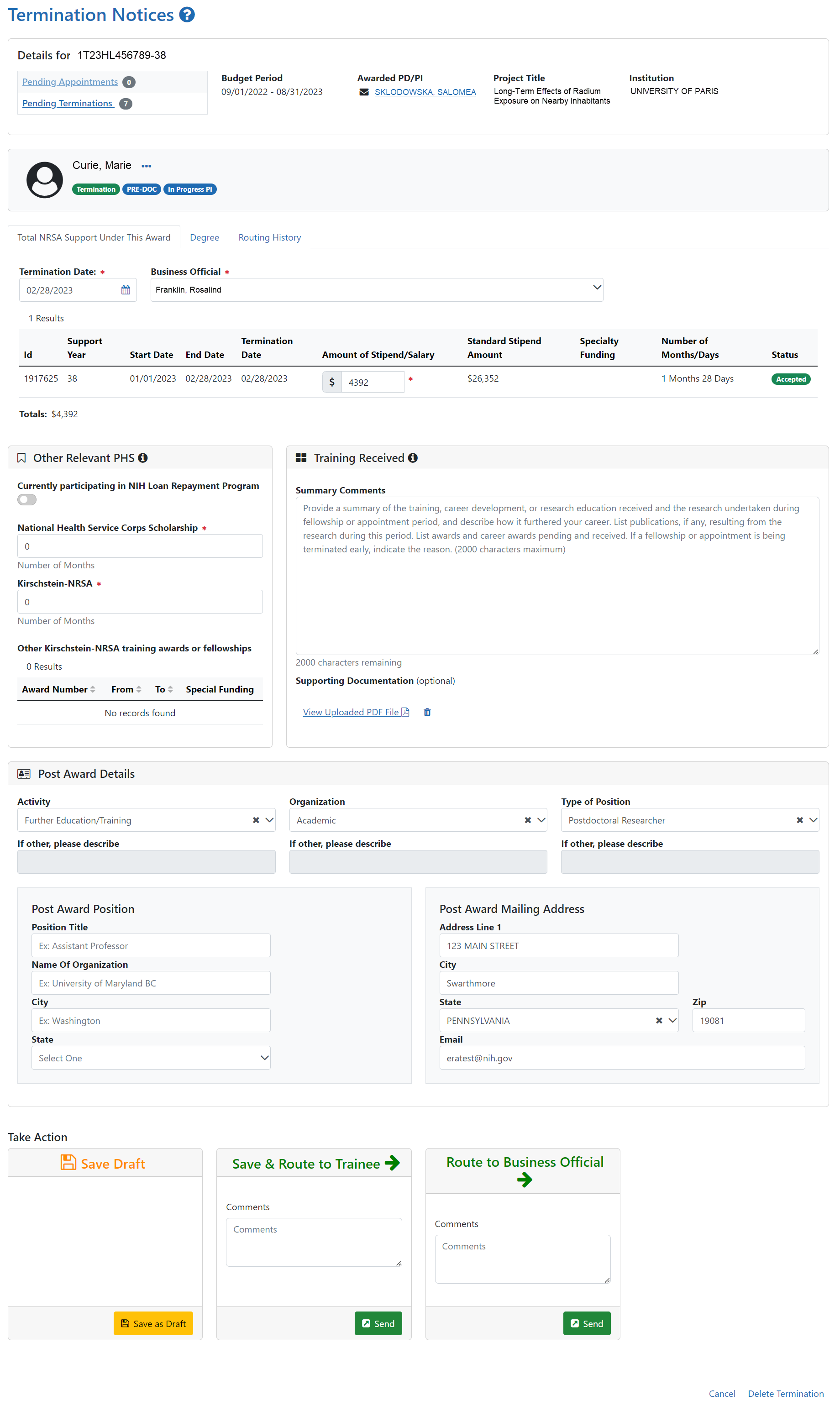840x1406 pixels.
Task: Click the Amount of Stipend/Salary field
Action: point(373,382)
